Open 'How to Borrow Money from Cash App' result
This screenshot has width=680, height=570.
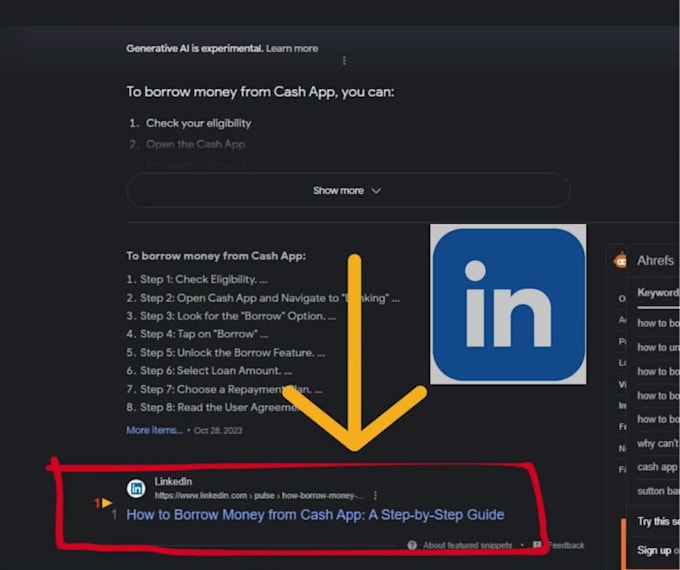(315, 515)
